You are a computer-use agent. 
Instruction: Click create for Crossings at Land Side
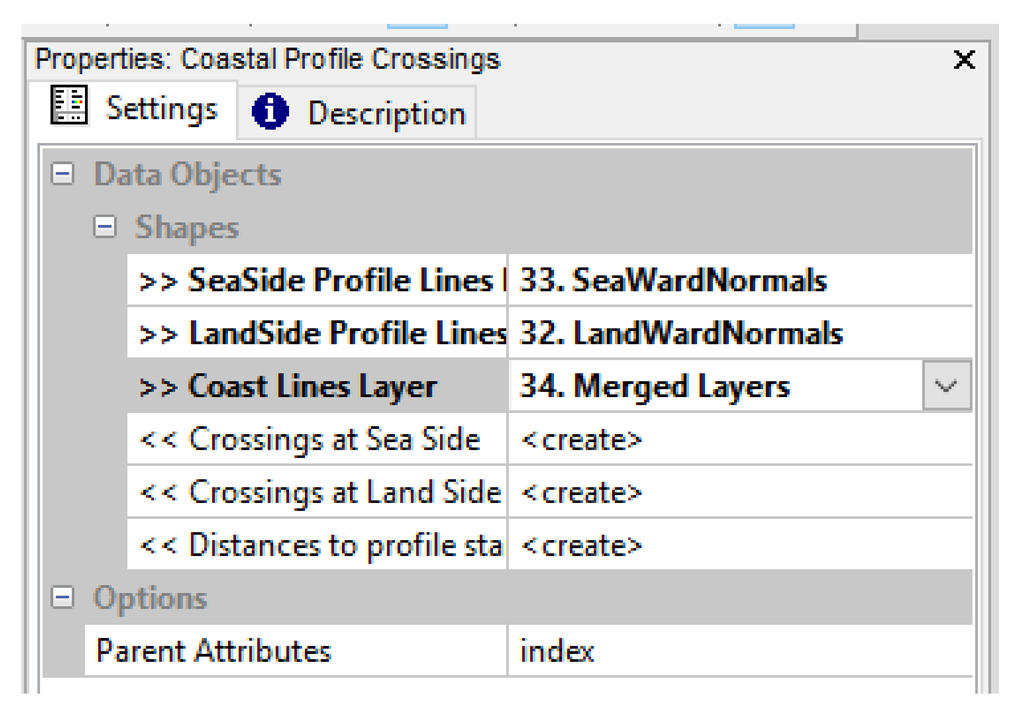[x=581, y=493]
